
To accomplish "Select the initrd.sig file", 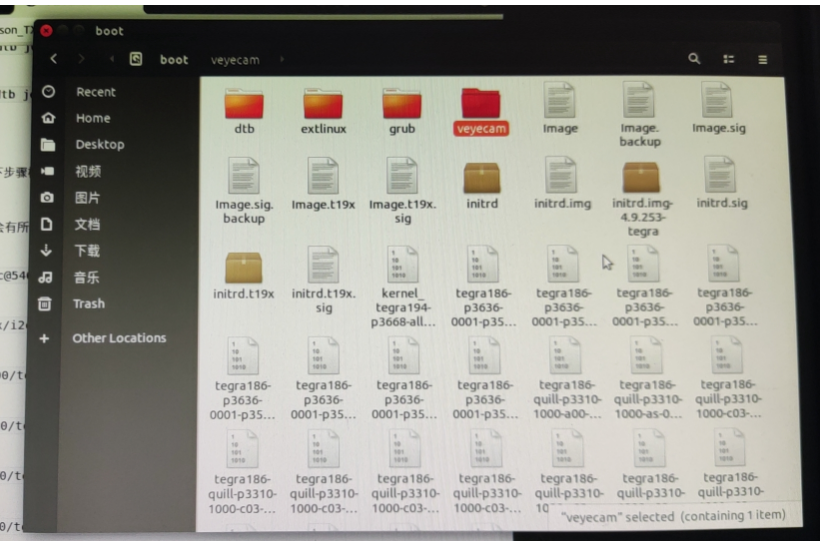I will click(x=721, y=183).
